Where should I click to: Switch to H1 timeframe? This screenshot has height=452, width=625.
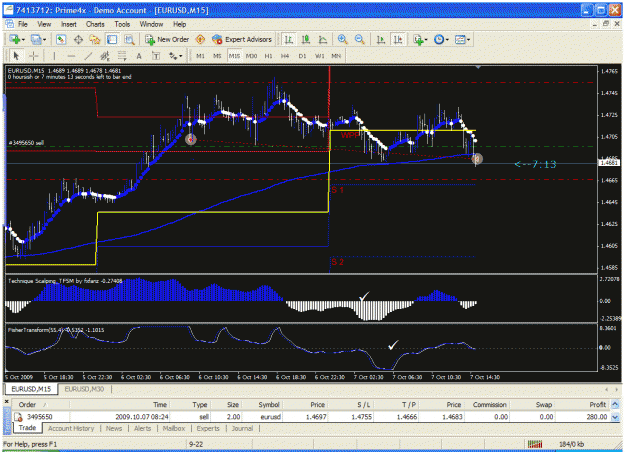tap(269, 56)
